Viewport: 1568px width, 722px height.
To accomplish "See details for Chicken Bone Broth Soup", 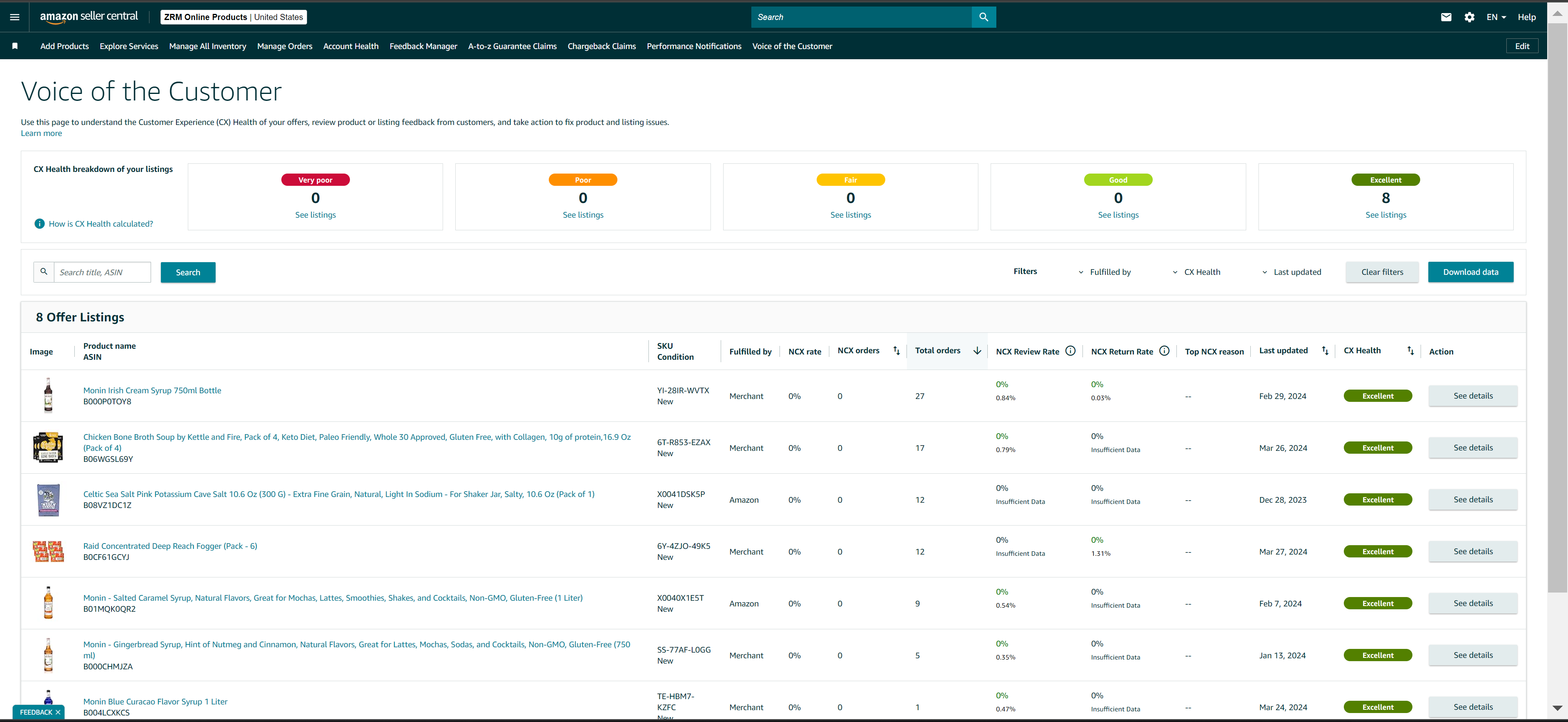I will click(x=1473, y=448).
